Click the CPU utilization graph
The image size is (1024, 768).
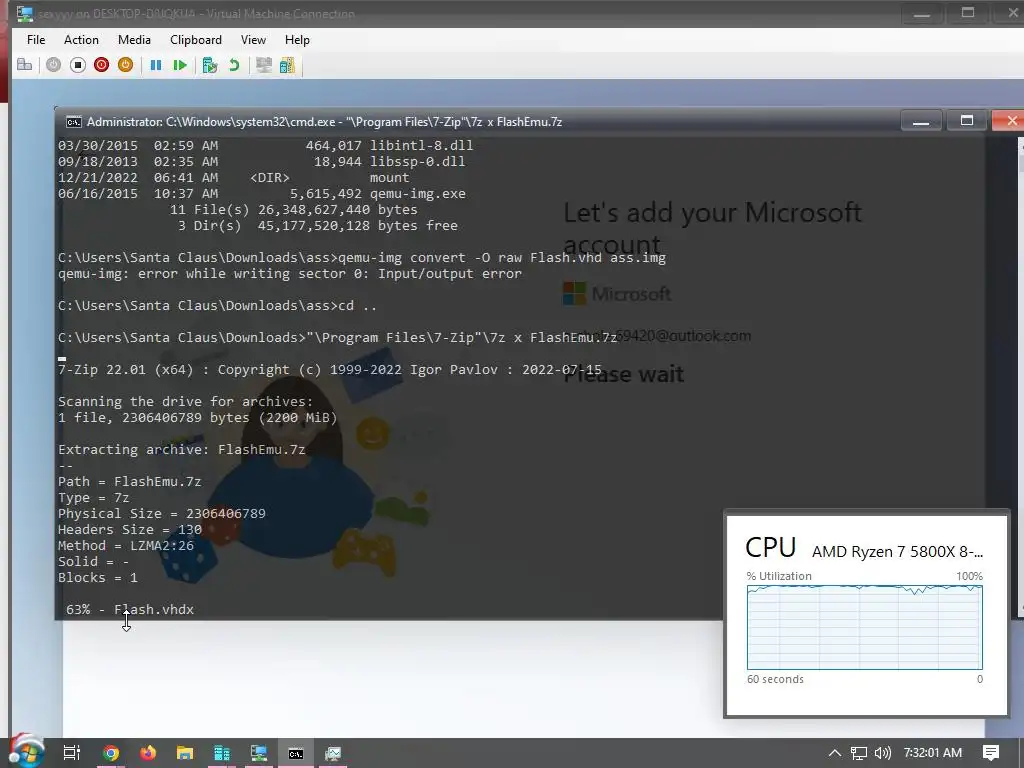point(864,627)
